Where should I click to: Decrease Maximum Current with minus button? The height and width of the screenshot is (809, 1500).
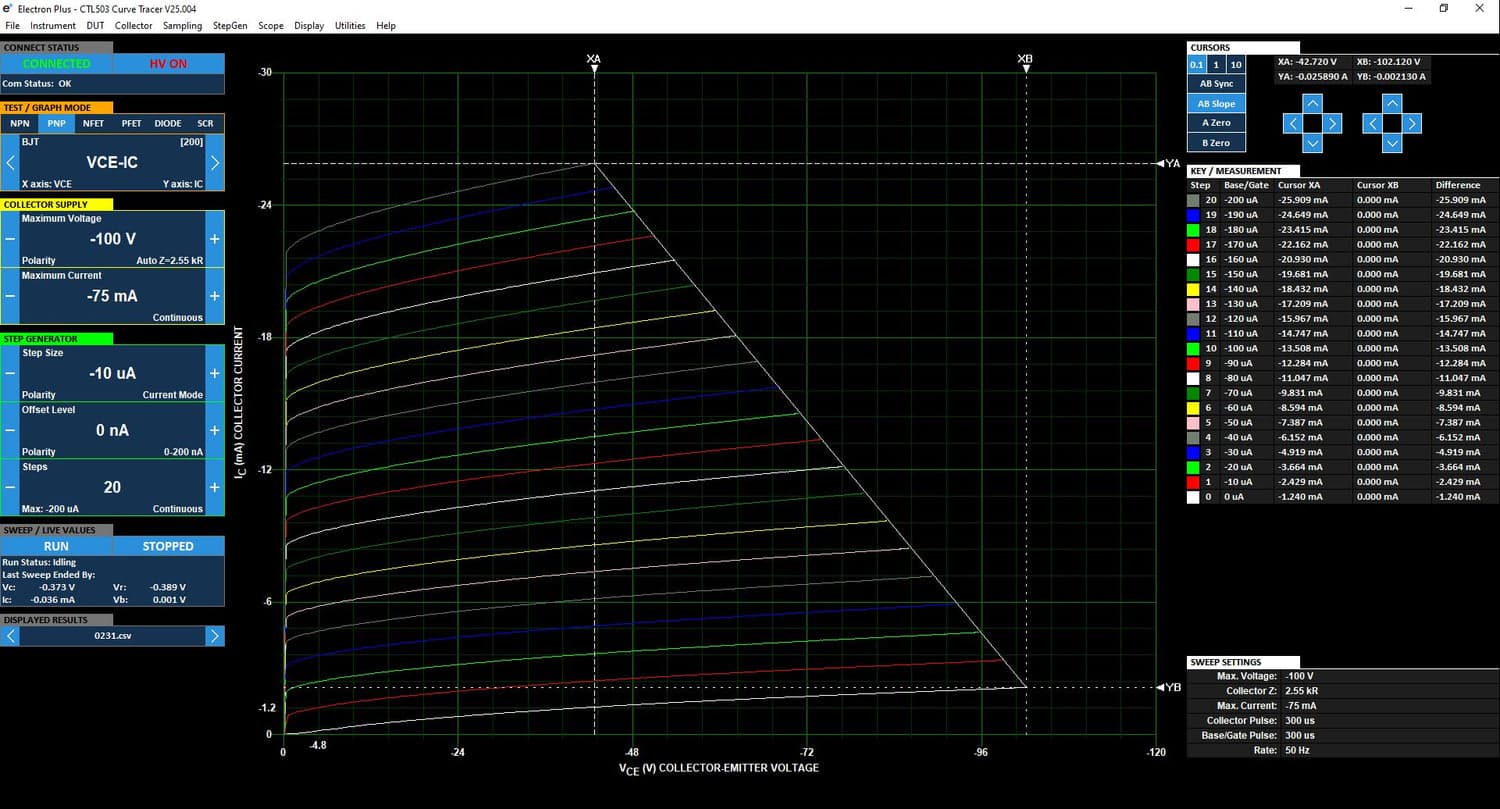click(x=10, y=296)
